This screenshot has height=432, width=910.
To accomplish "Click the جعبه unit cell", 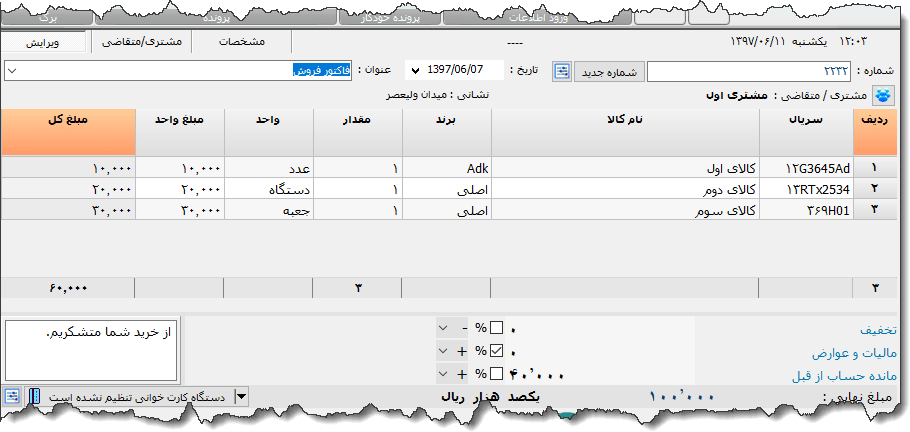I will pyautogui.click(x=269, y=210).
